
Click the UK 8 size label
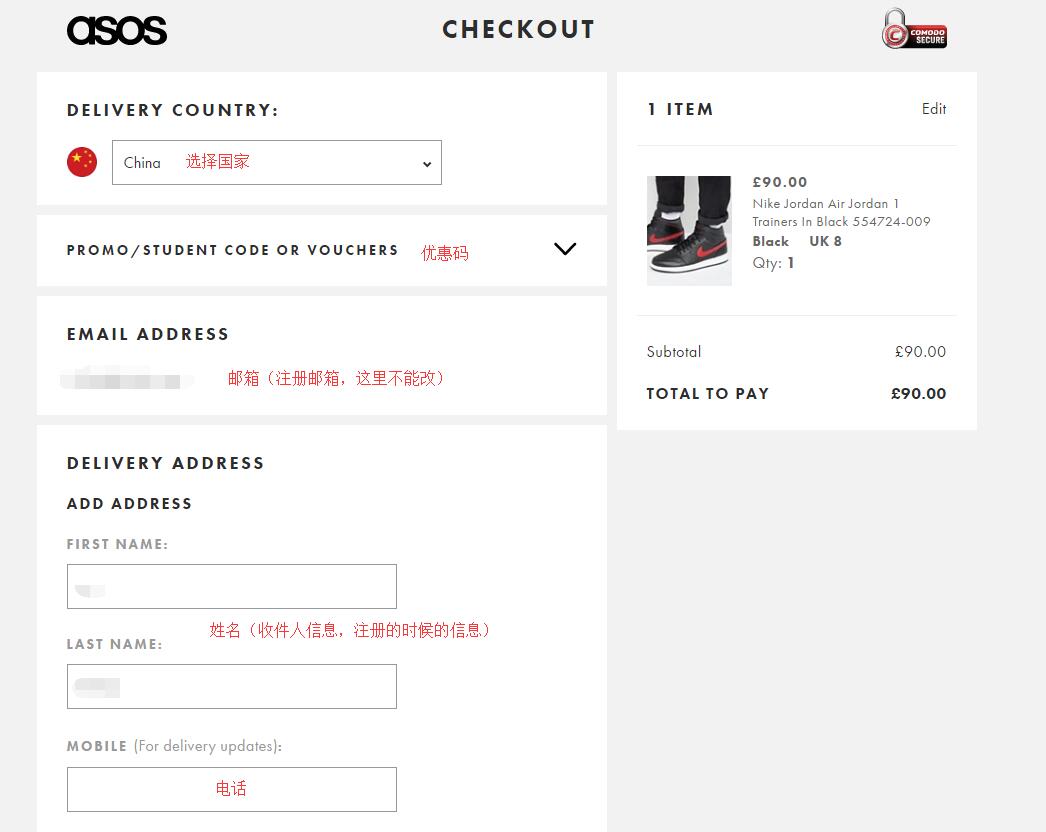pyautogui.click(x=825, y=242)
